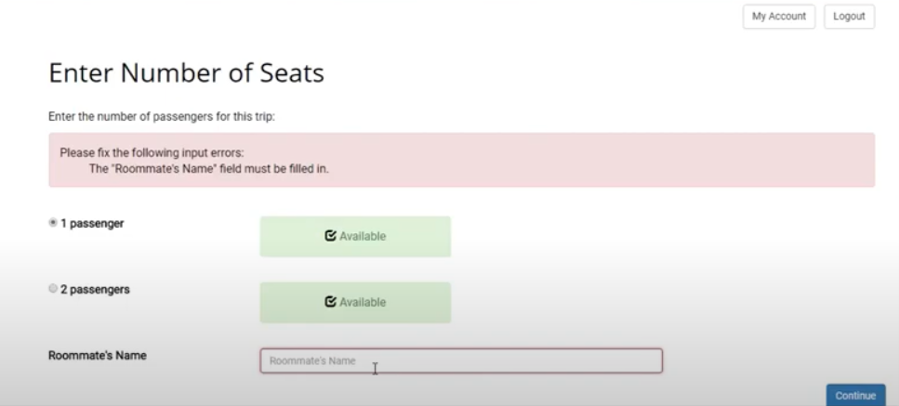Click the "2 passengers" option label
Image resolution: width=899 pixels, height=406 pixels.
pyautogui.click(x=95, y=289)
